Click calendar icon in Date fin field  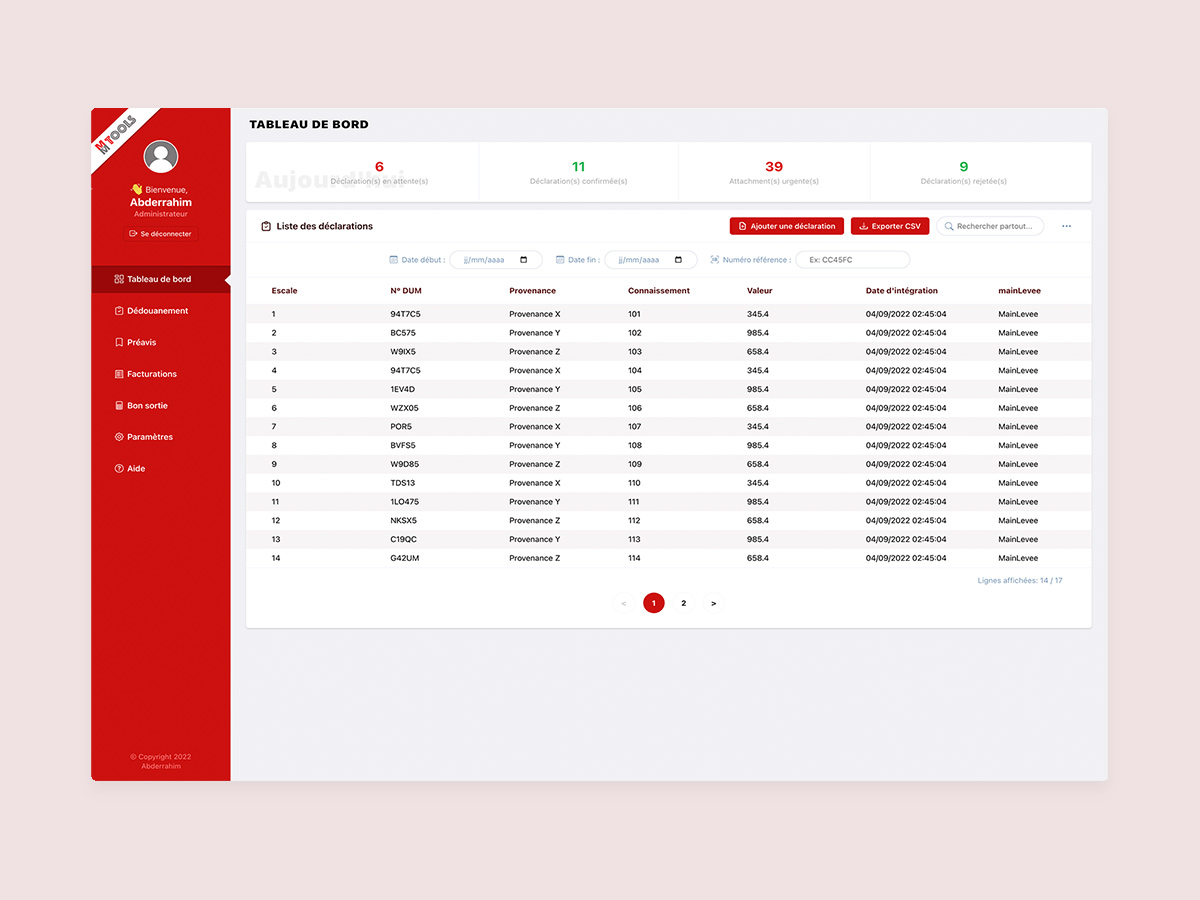(x=679, y=260)
